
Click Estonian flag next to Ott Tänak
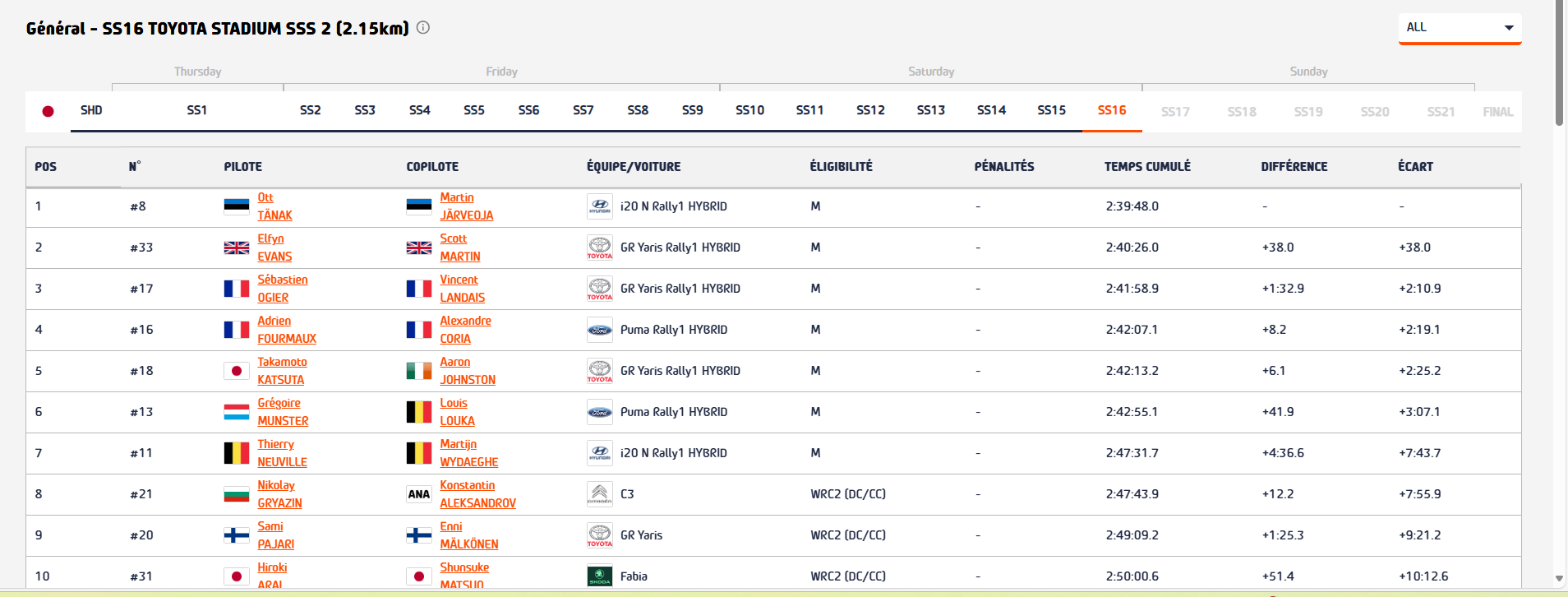(237, 206)
